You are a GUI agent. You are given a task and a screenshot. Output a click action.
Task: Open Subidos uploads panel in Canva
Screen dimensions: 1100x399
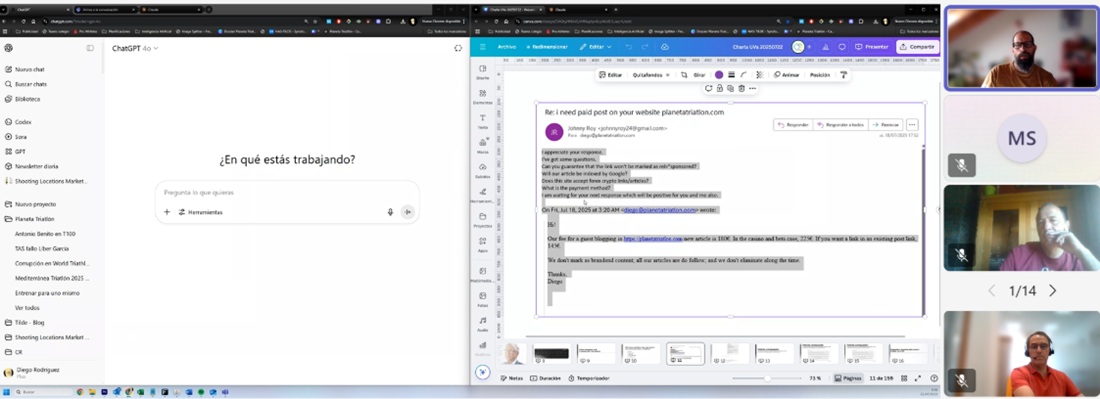pyautogui.click(x=483, y=170)
